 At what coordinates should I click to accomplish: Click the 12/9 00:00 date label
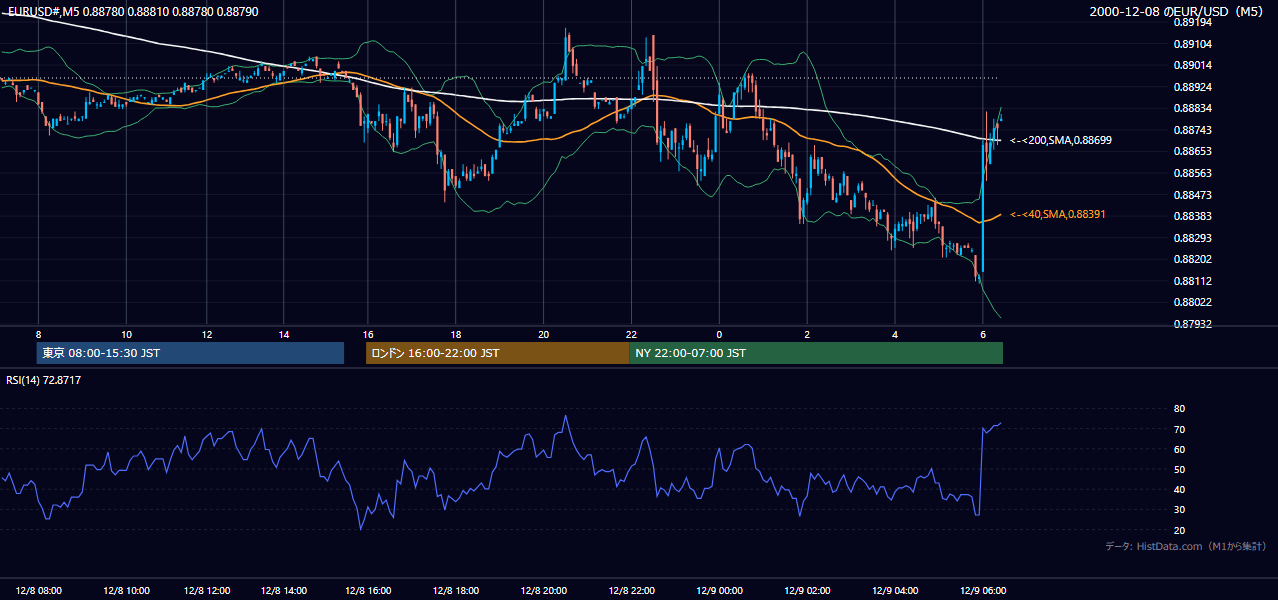[x=720, y=590]
